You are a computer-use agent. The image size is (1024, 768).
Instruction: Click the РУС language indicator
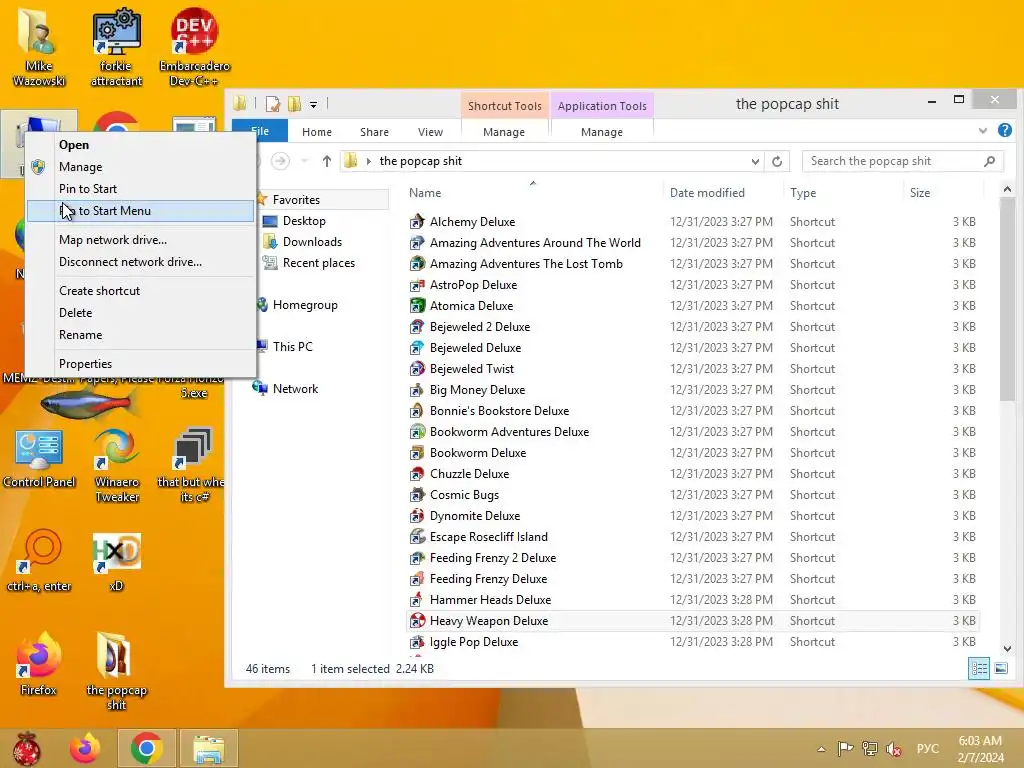[927, 749]
